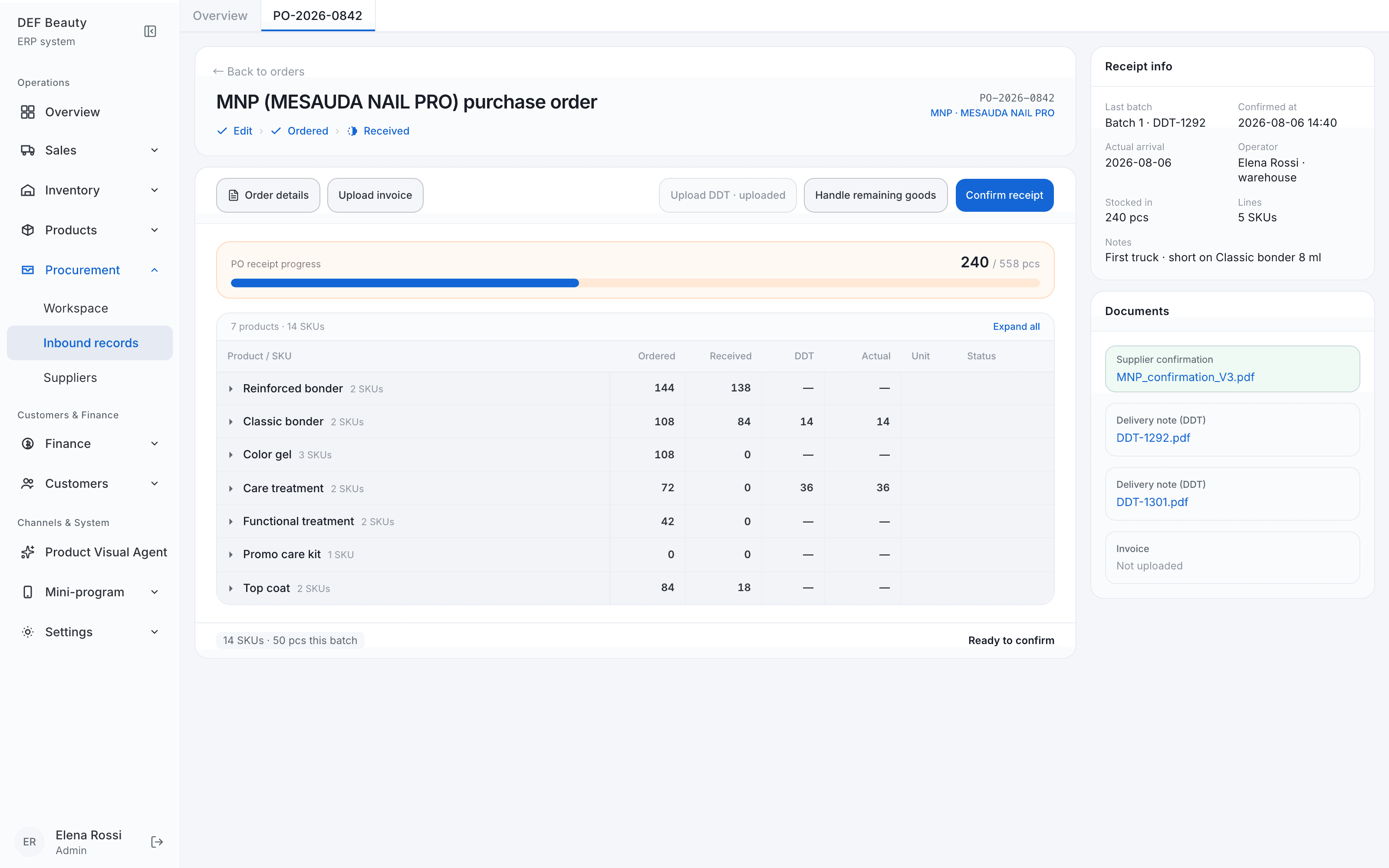This screenshot has width=1389, height=868.
Task: Collapse the Procurement menu chevron
Action: [155, 270]
